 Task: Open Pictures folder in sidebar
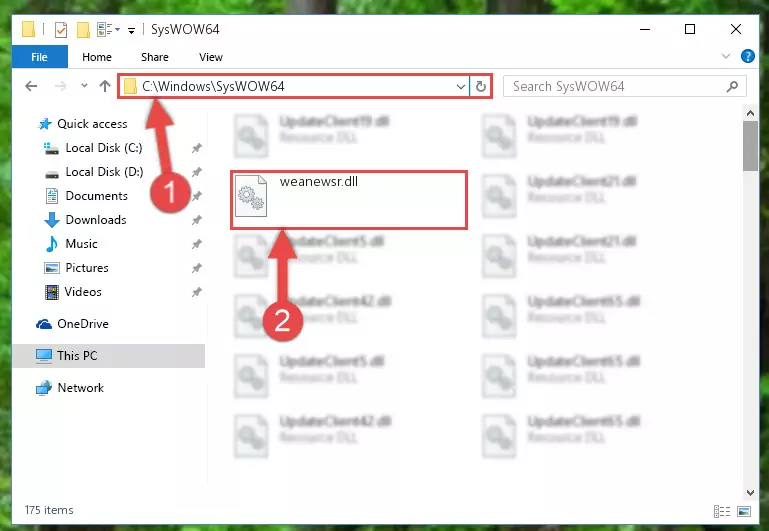(x=87, y=268)
